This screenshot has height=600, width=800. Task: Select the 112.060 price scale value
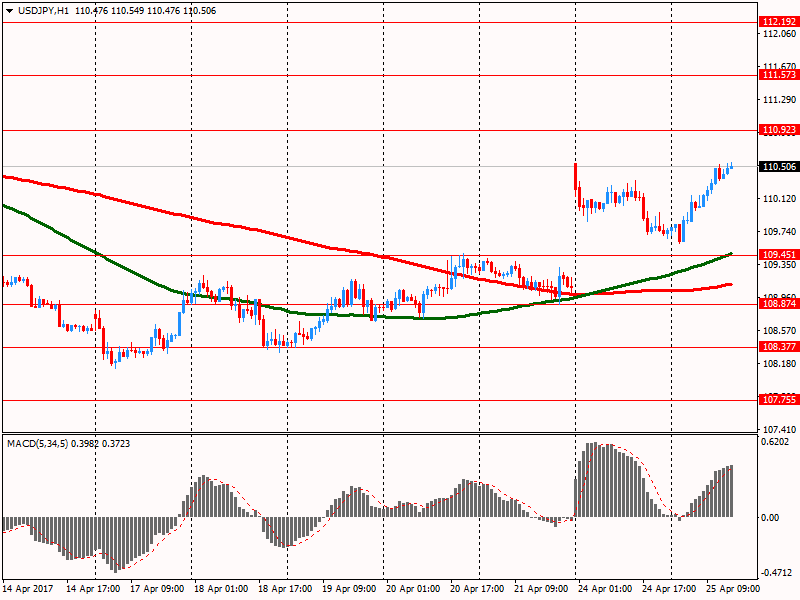click(779, 34)
